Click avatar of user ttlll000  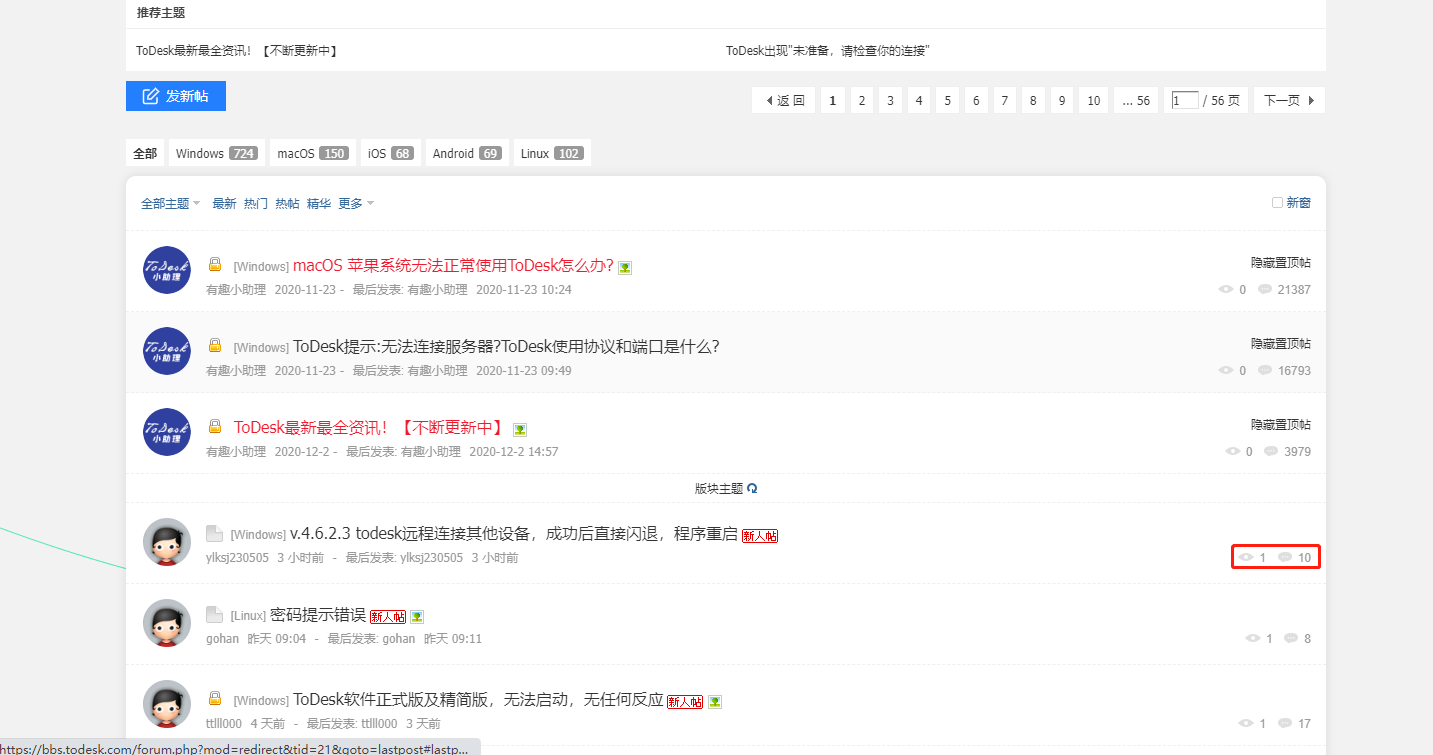point(167,704)
